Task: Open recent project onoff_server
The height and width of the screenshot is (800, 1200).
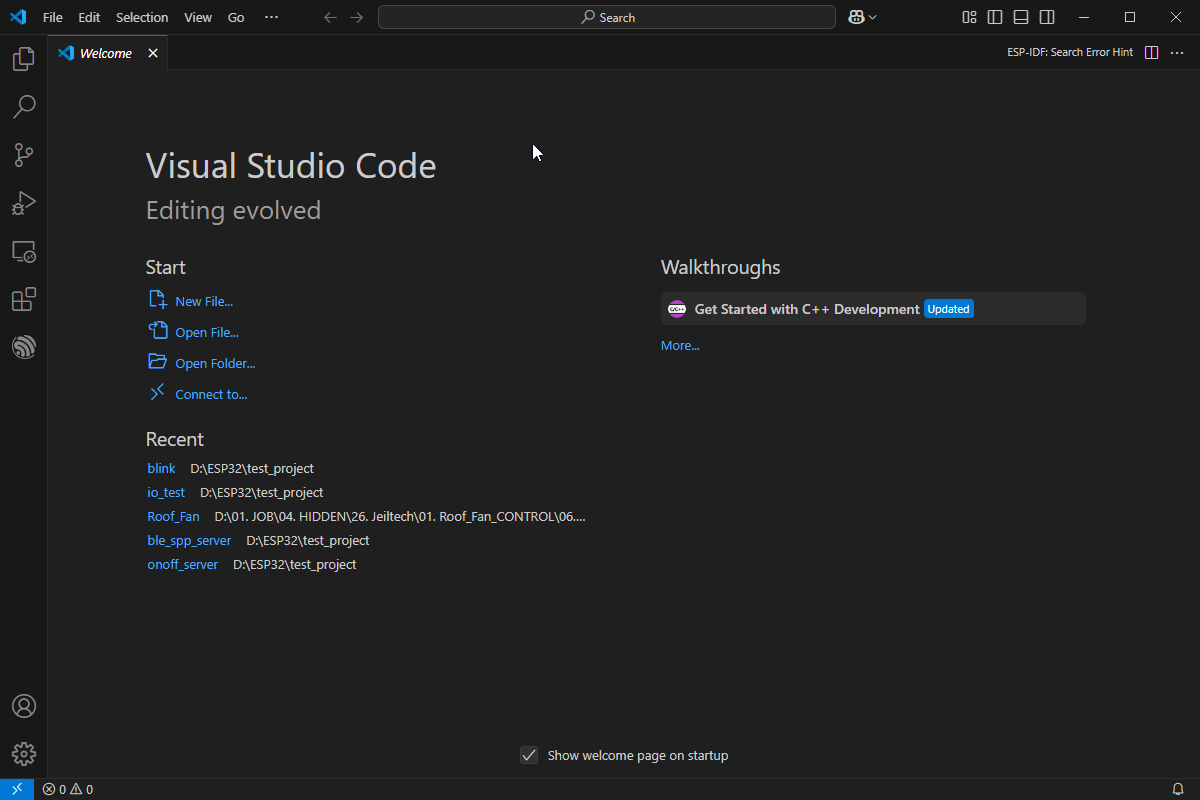Action: click(x=182, y=564)
